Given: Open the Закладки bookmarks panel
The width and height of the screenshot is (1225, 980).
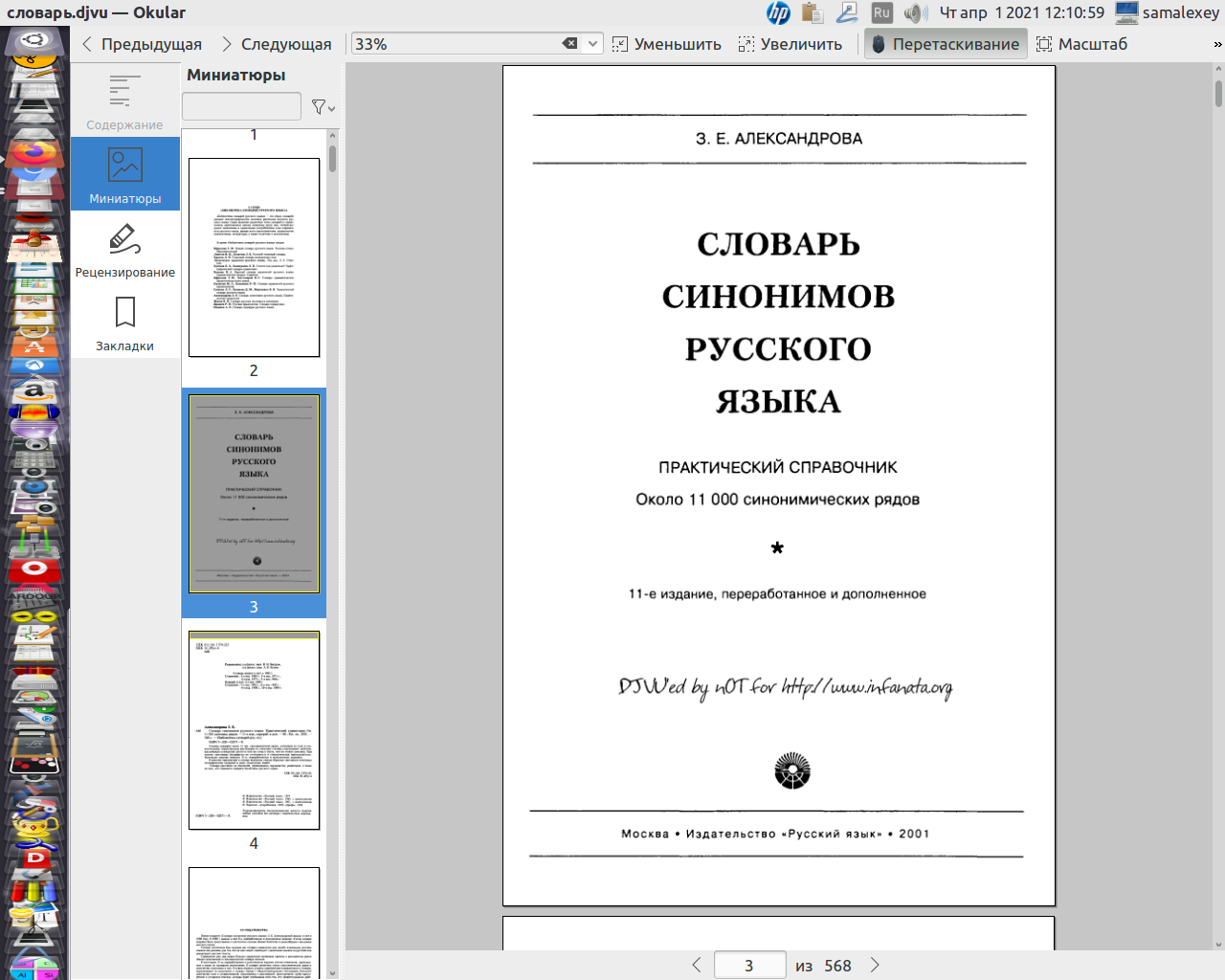Looking at the screenshot, I should pos(124,323).
